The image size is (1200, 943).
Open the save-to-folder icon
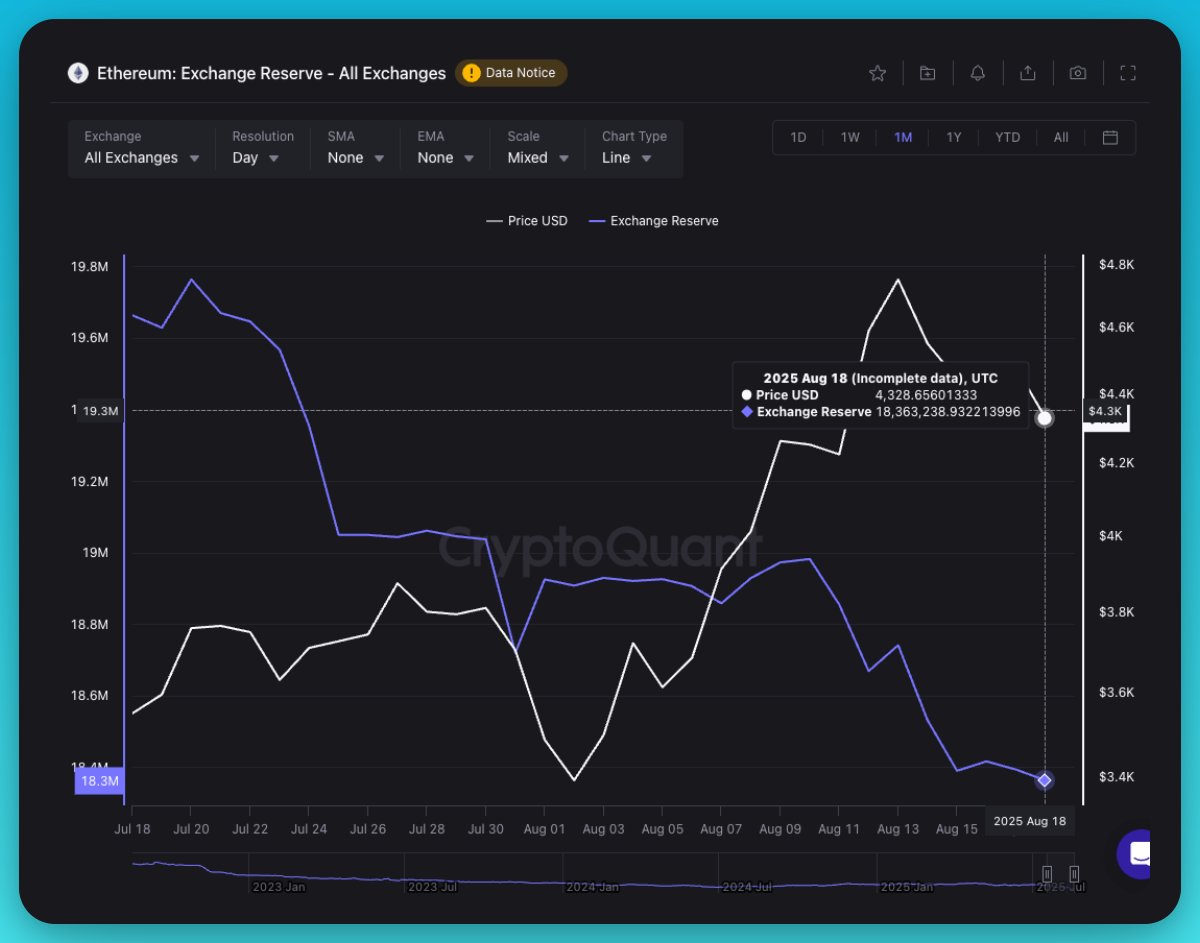click(x=927, y=72)
